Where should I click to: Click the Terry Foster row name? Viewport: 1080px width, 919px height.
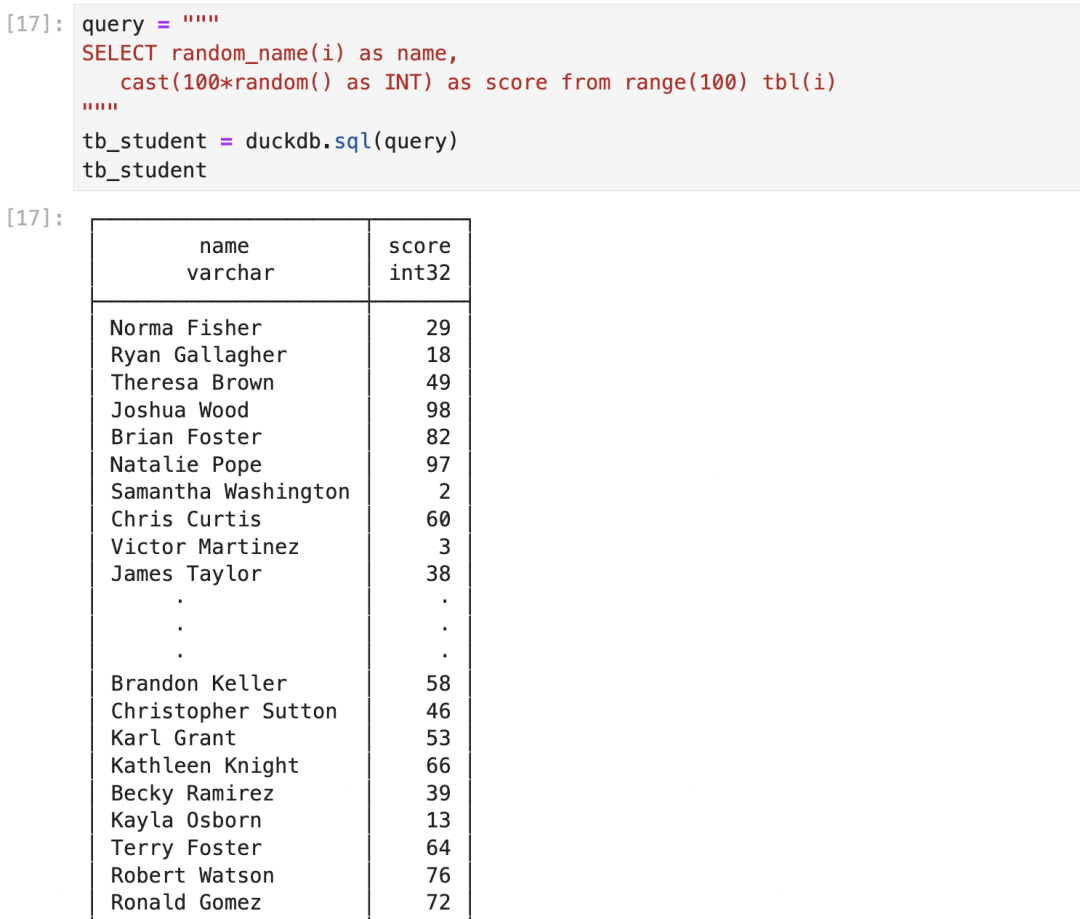pyautogui.click(x=186, y=848)
